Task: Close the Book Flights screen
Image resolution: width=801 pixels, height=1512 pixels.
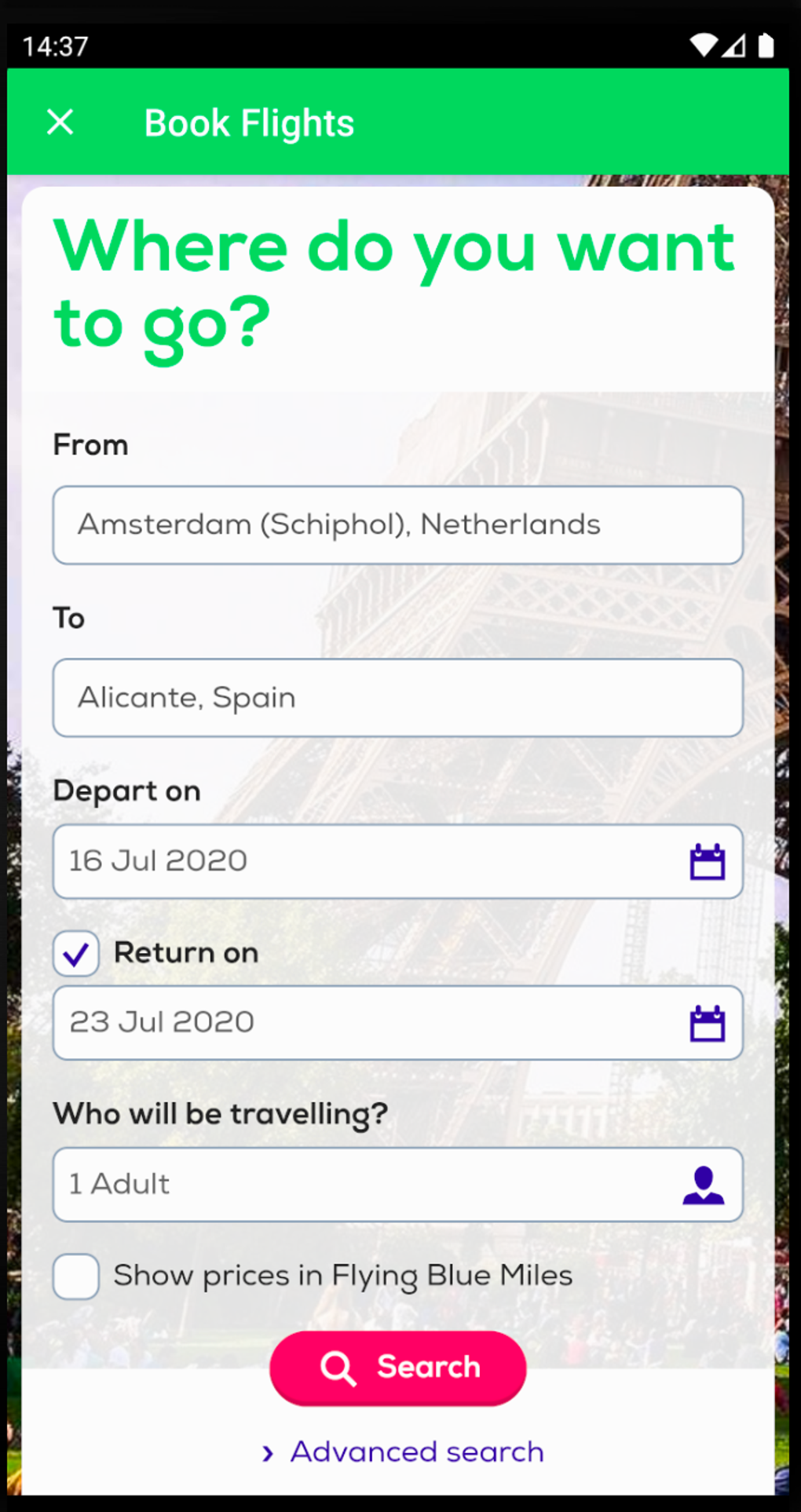Action: tap(60, 122)
